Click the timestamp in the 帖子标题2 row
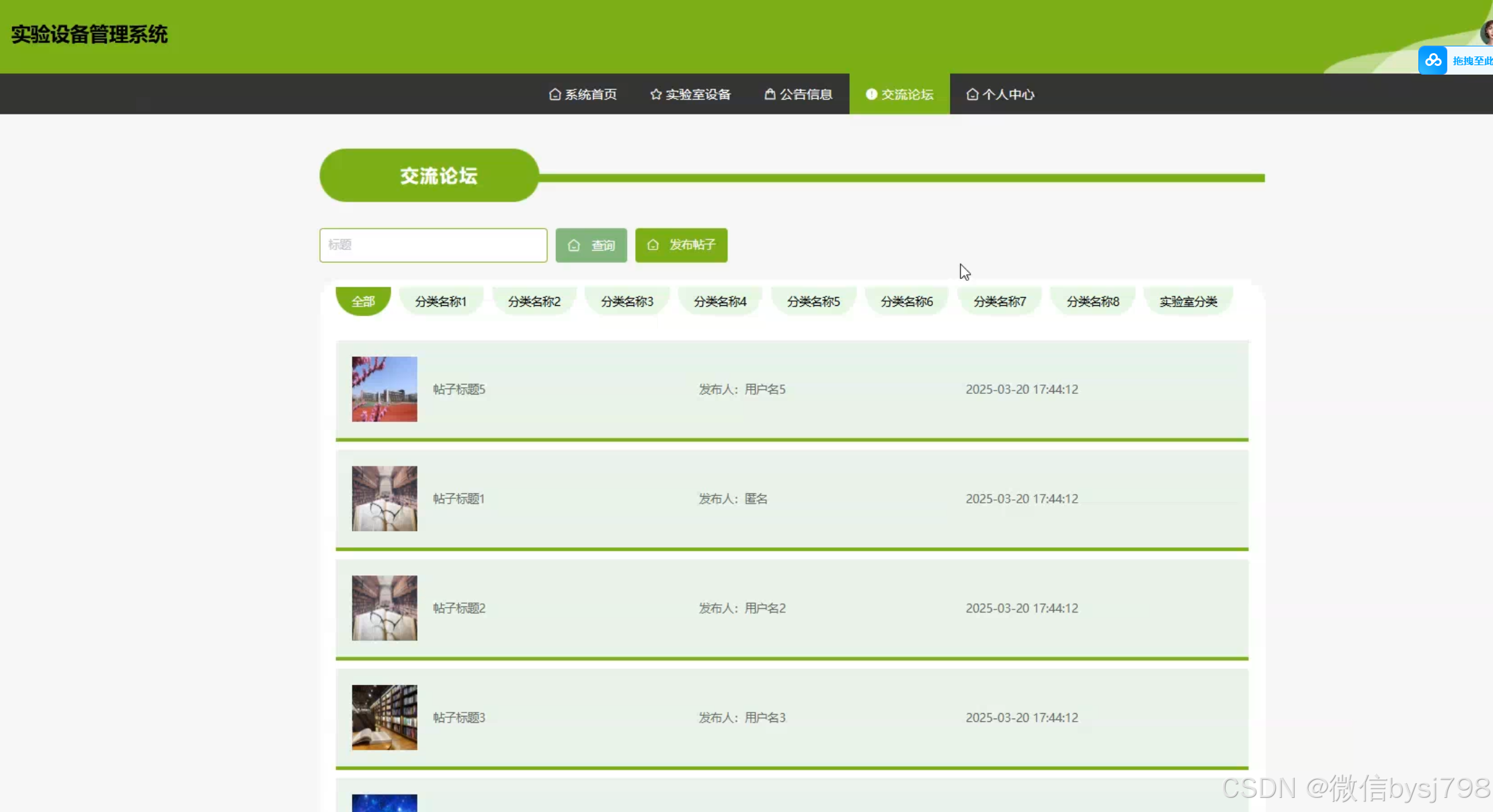1493x812 pixels. [1022, 608]
